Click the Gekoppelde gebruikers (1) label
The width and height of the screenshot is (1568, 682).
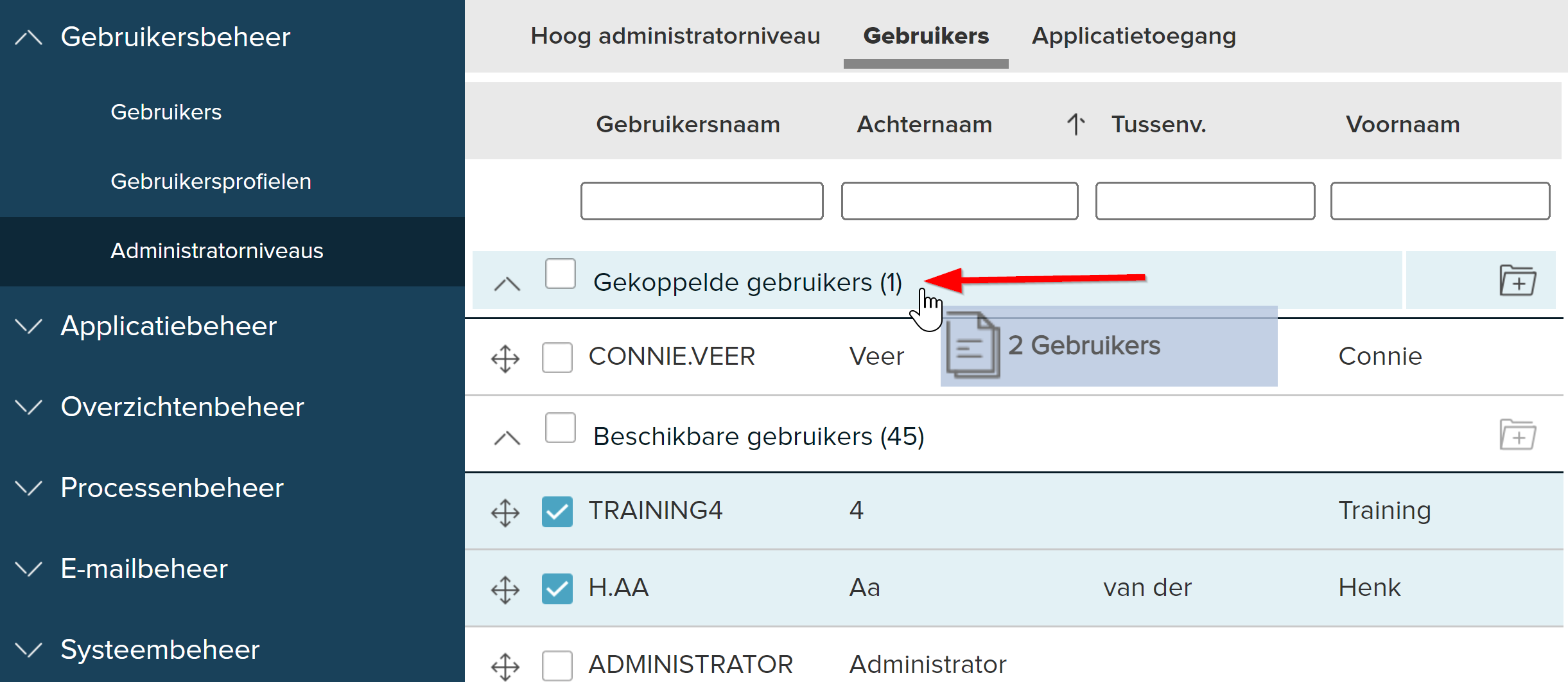(748, 283)
